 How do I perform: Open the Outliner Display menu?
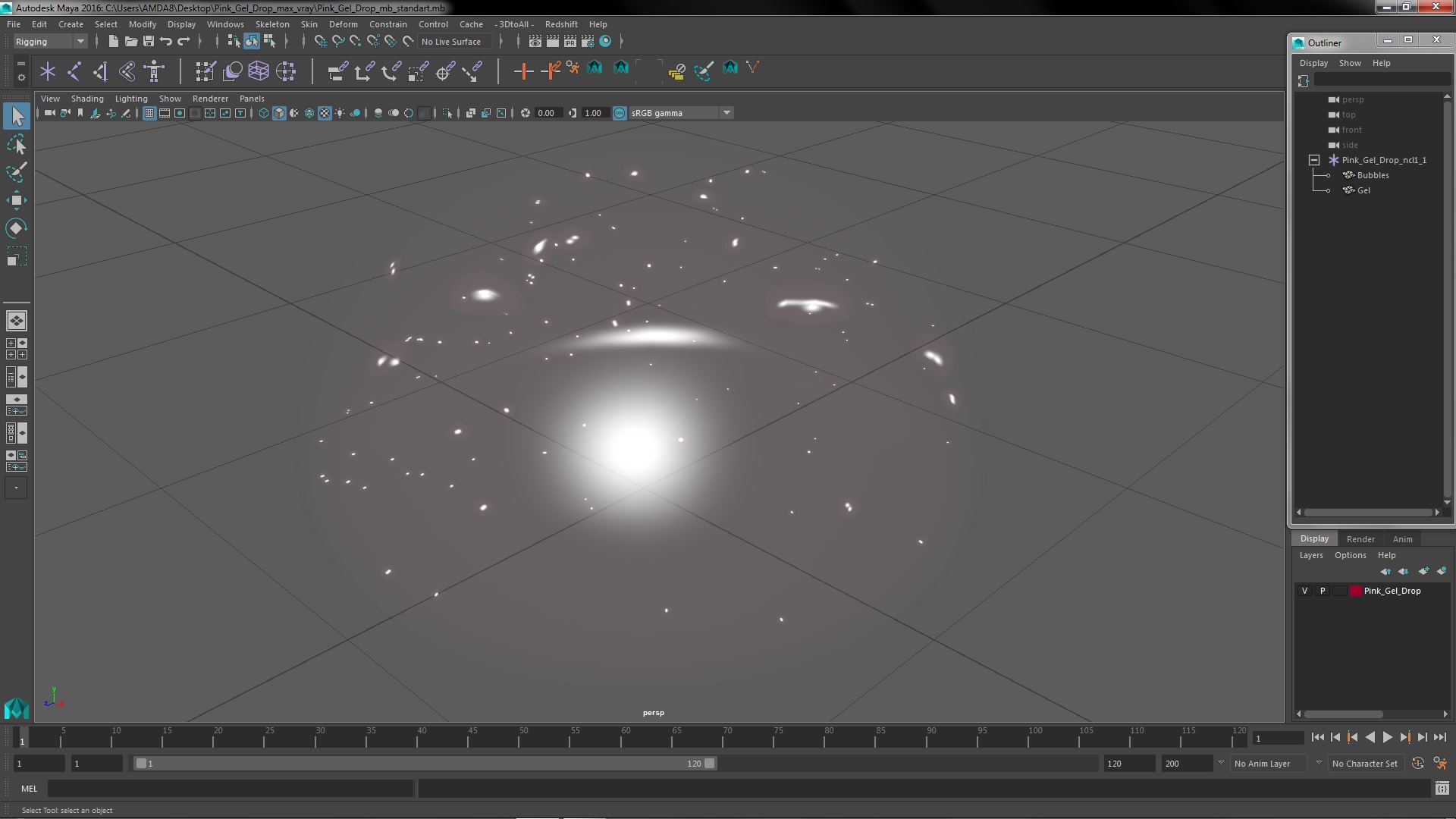pyautogui.click(x=1313, y=63)
